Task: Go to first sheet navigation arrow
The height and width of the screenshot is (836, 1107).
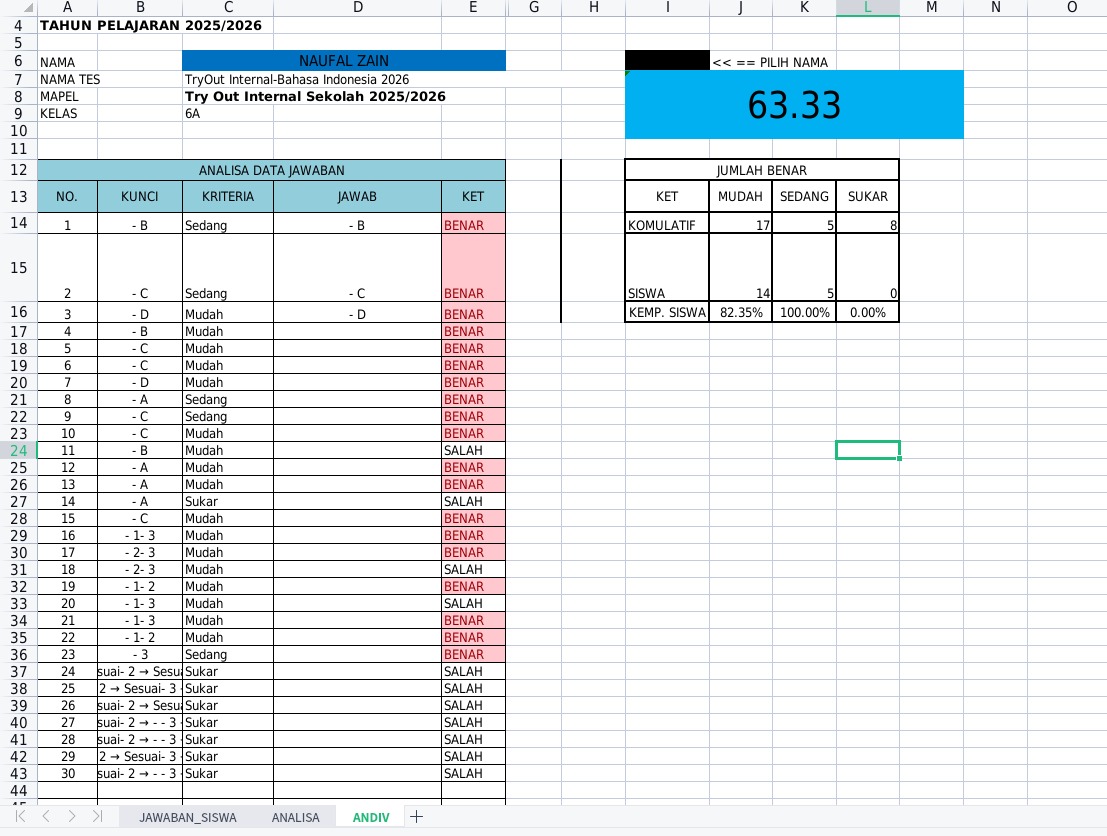Action: point(20,816)
